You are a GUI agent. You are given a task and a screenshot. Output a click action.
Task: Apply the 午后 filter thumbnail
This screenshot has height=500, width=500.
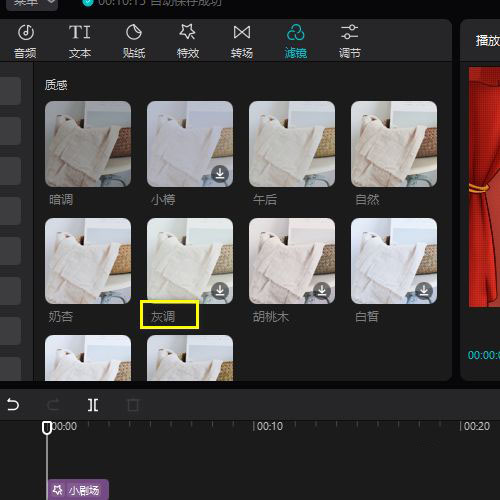click(292, 144)
